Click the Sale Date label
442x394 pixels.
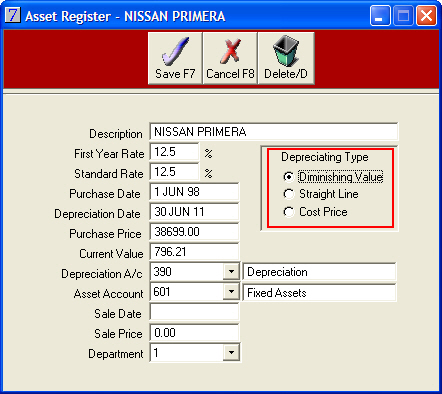click(x=118, y=314)
